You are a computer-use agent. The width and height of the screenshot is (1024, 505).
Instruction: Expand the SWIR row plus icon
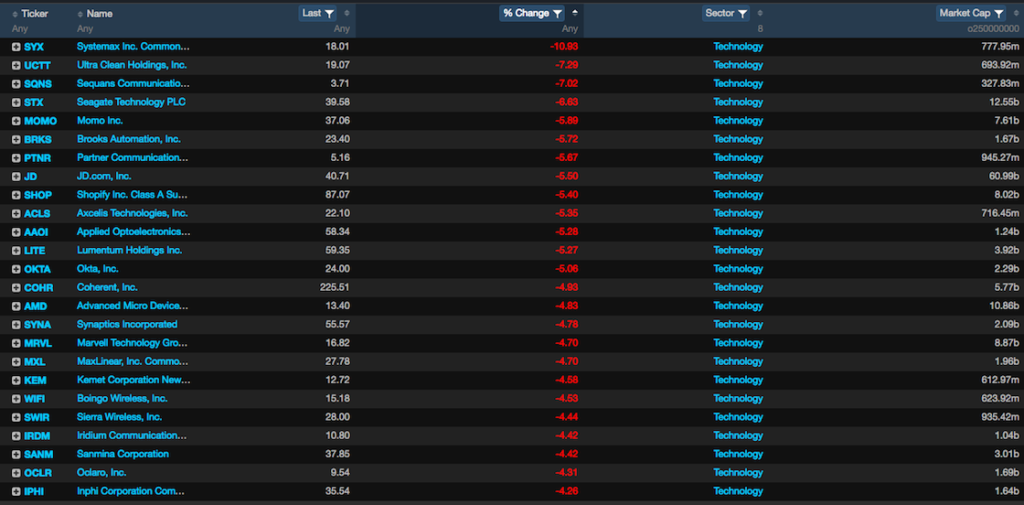16,417
